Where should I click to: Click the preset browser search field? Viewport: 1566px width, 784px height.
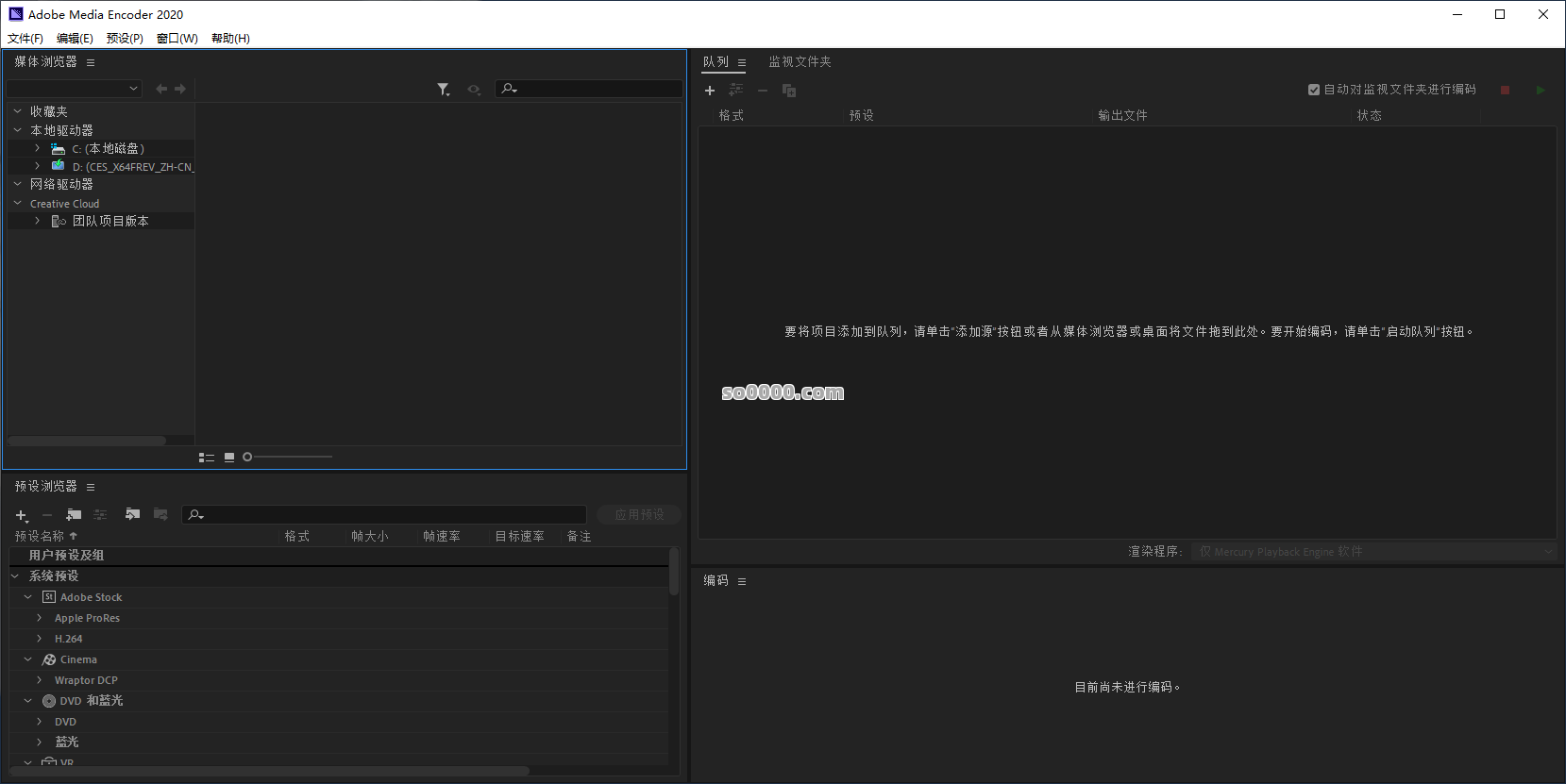(387, 515)
